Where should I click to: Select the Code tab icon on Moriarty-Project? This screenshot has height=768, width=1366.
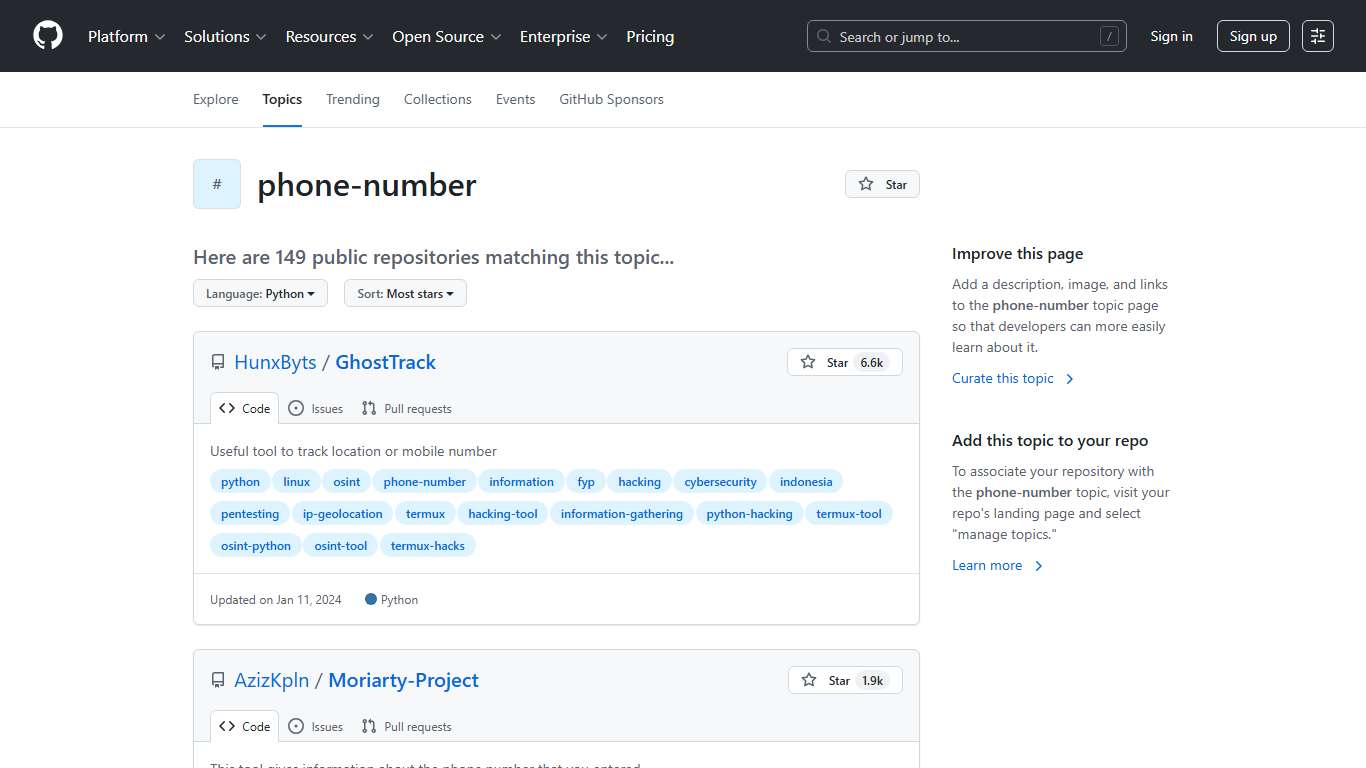(225, 726)
